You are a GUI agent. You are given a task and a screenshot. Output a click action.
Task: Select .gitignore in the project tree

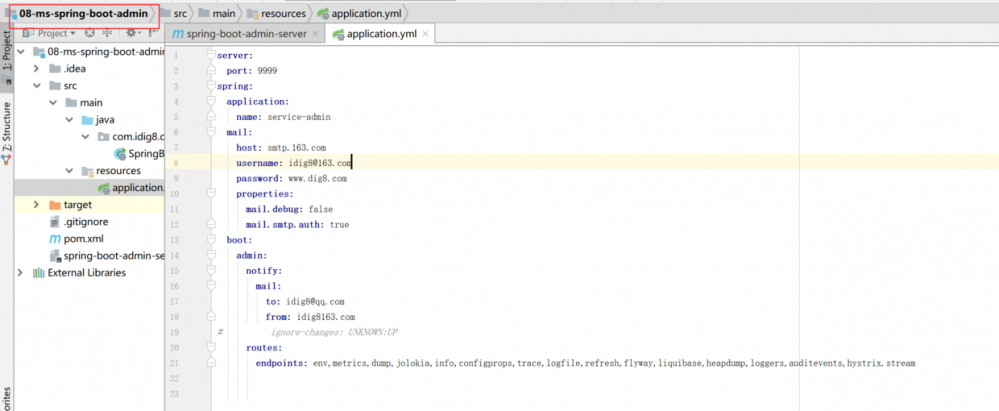[x=86, y=222]
